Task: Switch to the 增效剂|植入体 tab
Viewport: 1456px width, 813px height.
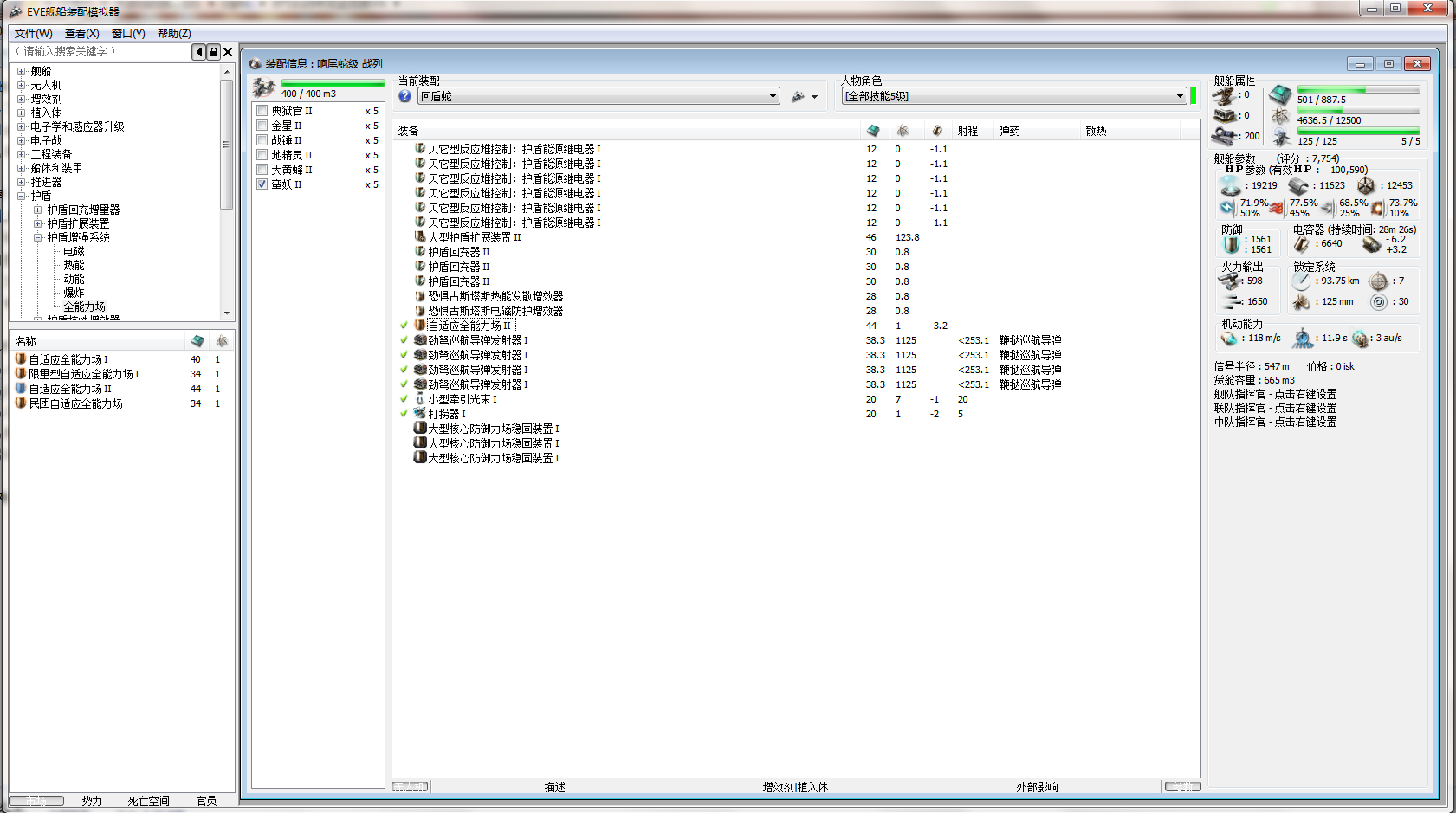Action: pyautogui.click(x=795, y=787)
